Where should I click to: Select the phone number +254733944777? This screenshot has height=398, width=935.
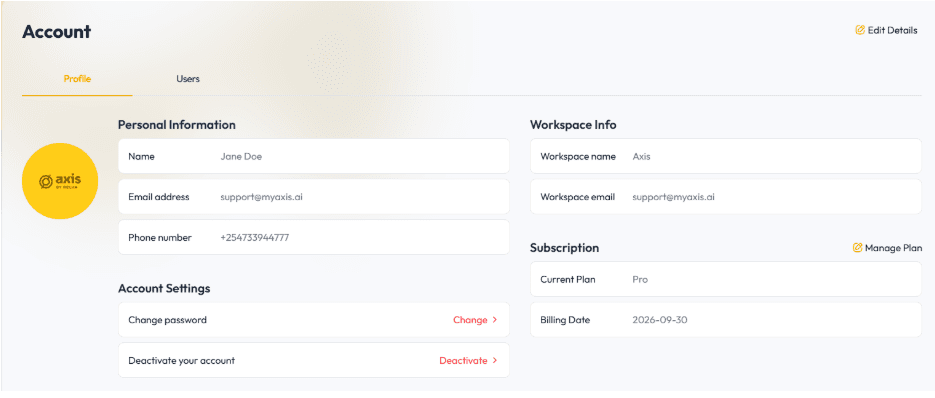click(255, 237)
